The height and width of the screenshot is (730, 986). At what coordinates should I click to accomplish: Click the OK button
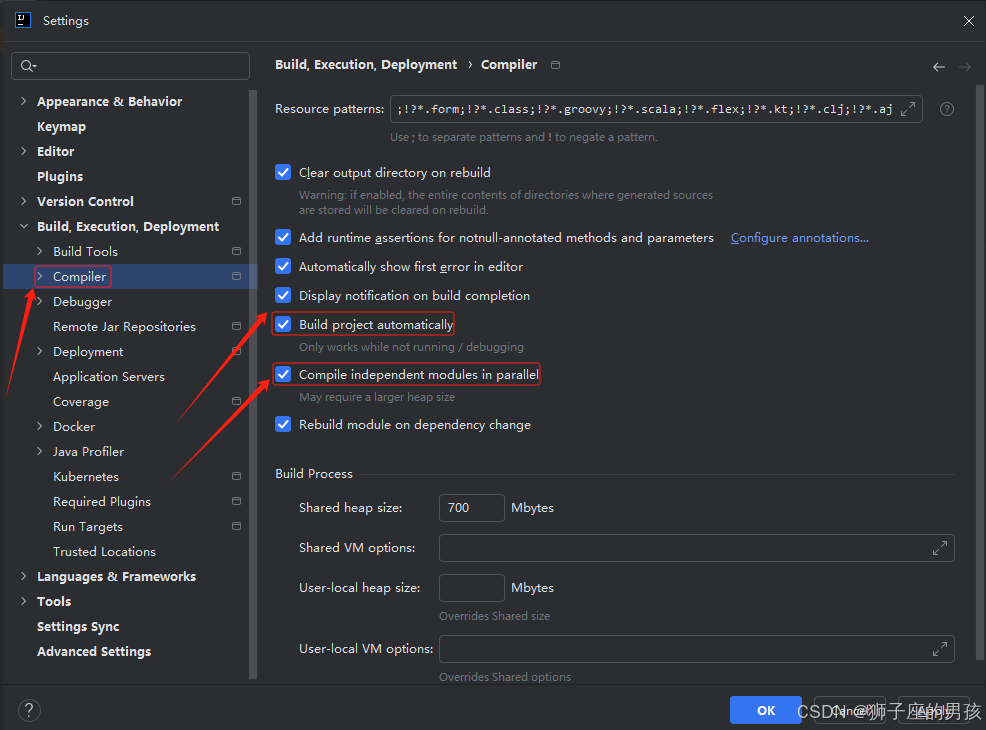click(x=765, y=710)
